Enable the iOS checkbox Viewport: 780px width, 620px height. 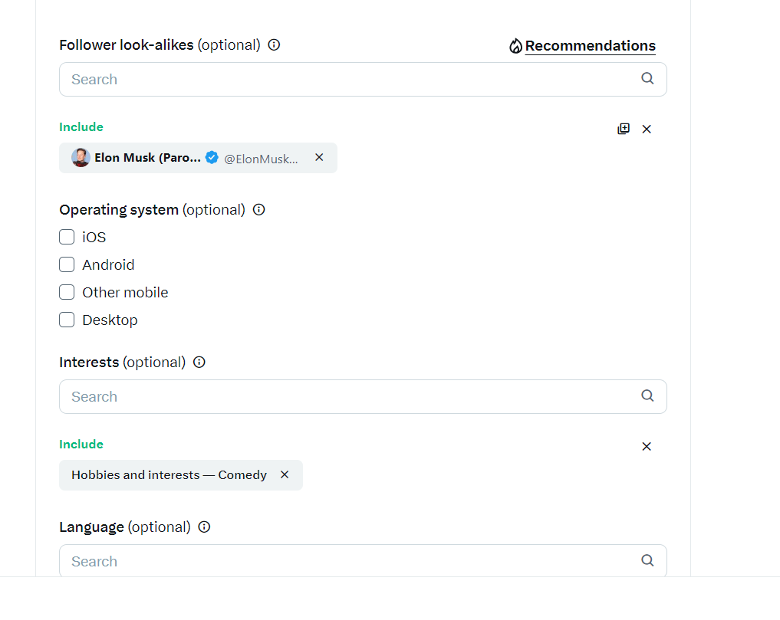click(x=67, y=237)
